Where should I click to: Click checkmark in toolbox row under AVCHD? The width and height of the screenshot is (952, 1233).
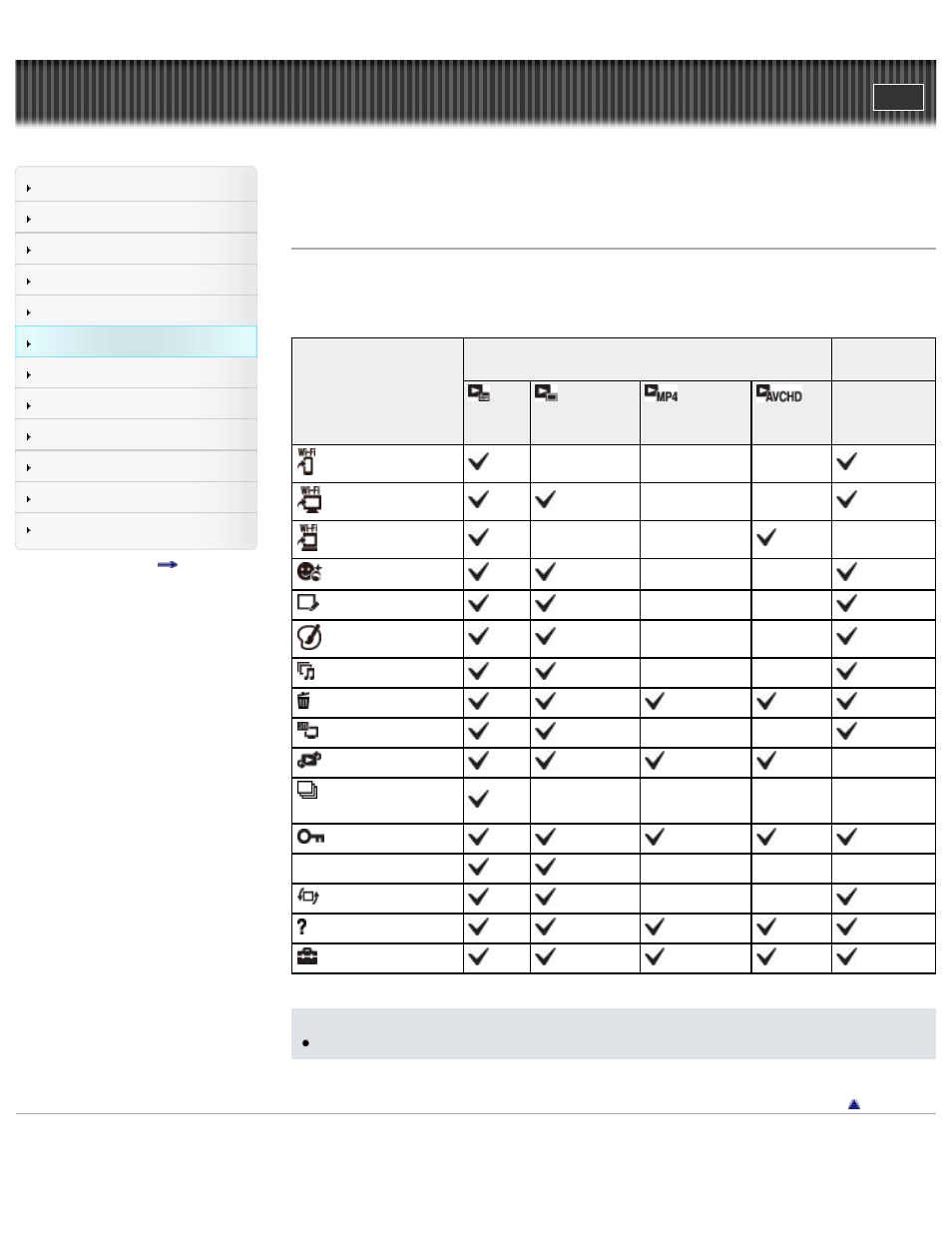(x=766, y=957)
